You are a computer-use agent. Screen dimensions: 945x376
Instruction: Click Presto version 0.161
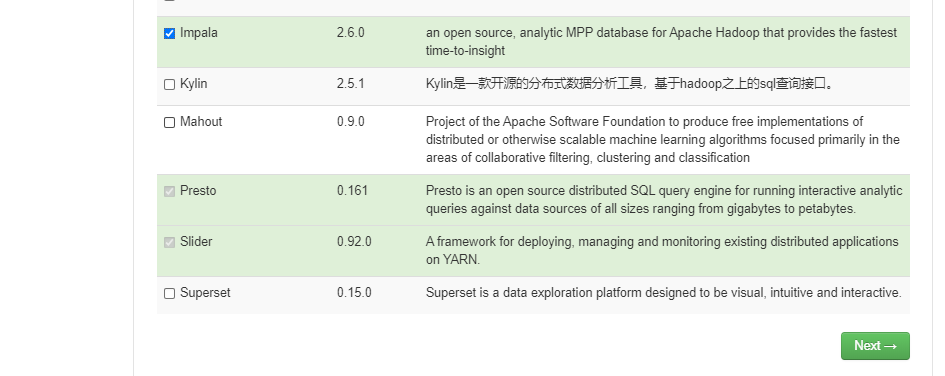coord(353,191)
